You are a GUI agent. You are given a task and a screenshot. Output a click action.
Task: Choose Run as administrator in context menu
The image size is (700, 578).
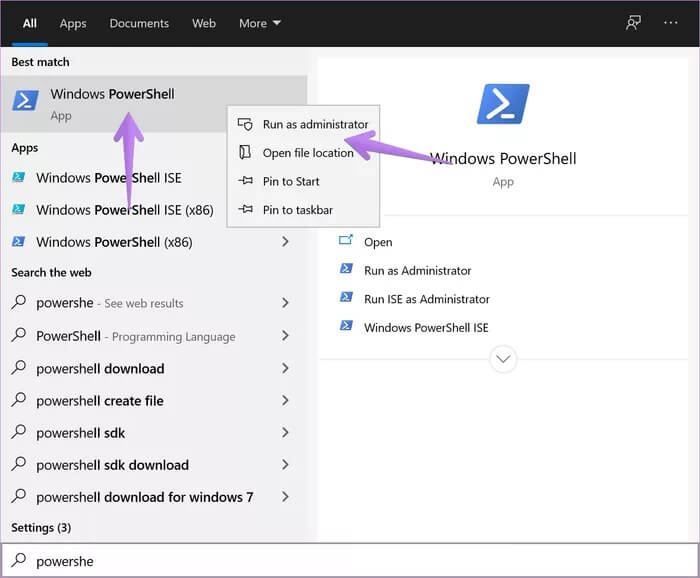click(x=304, y=124)
